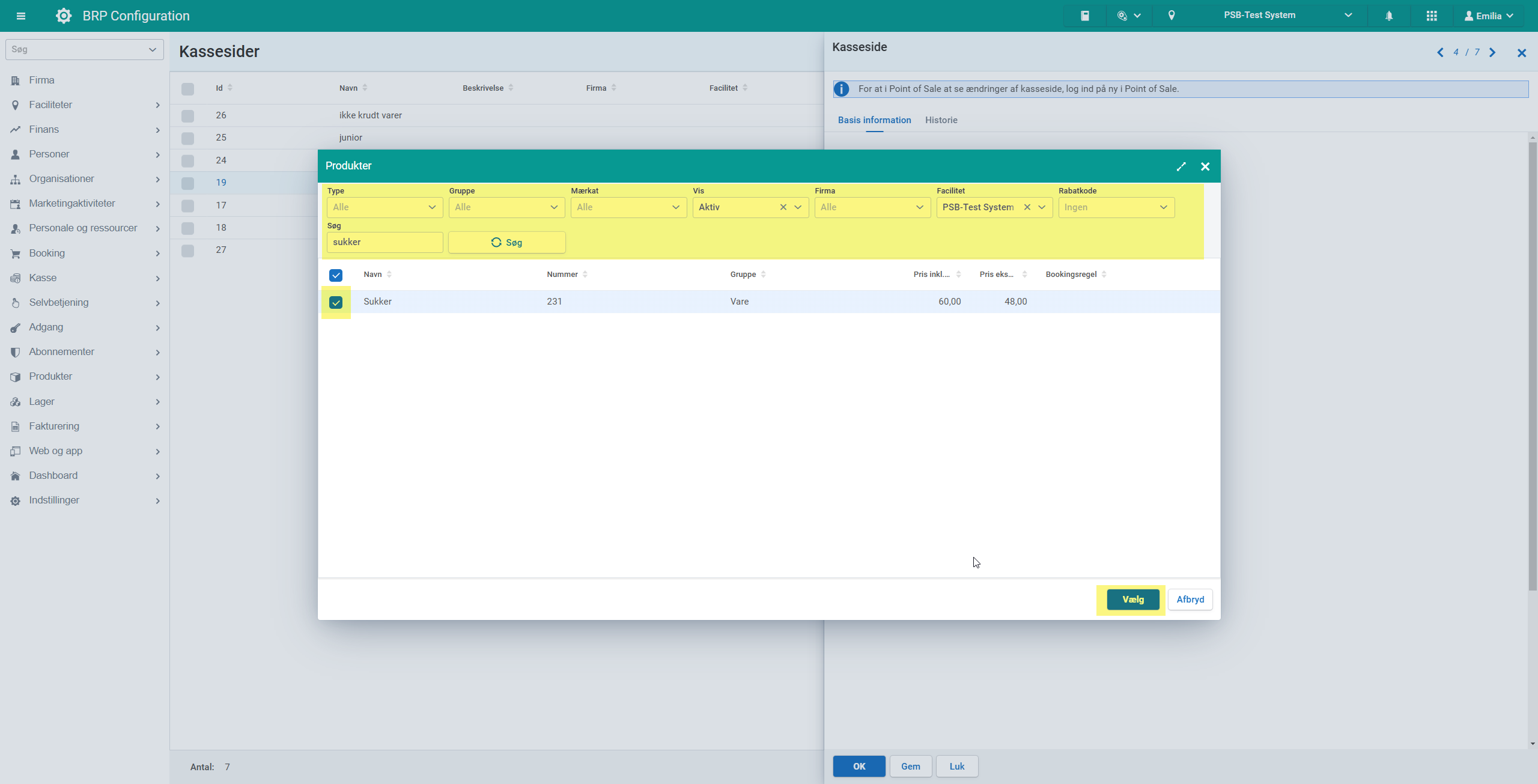Open the calculator icon in top bar
Screen dimensions: 1538x784
click(1085, 16)
